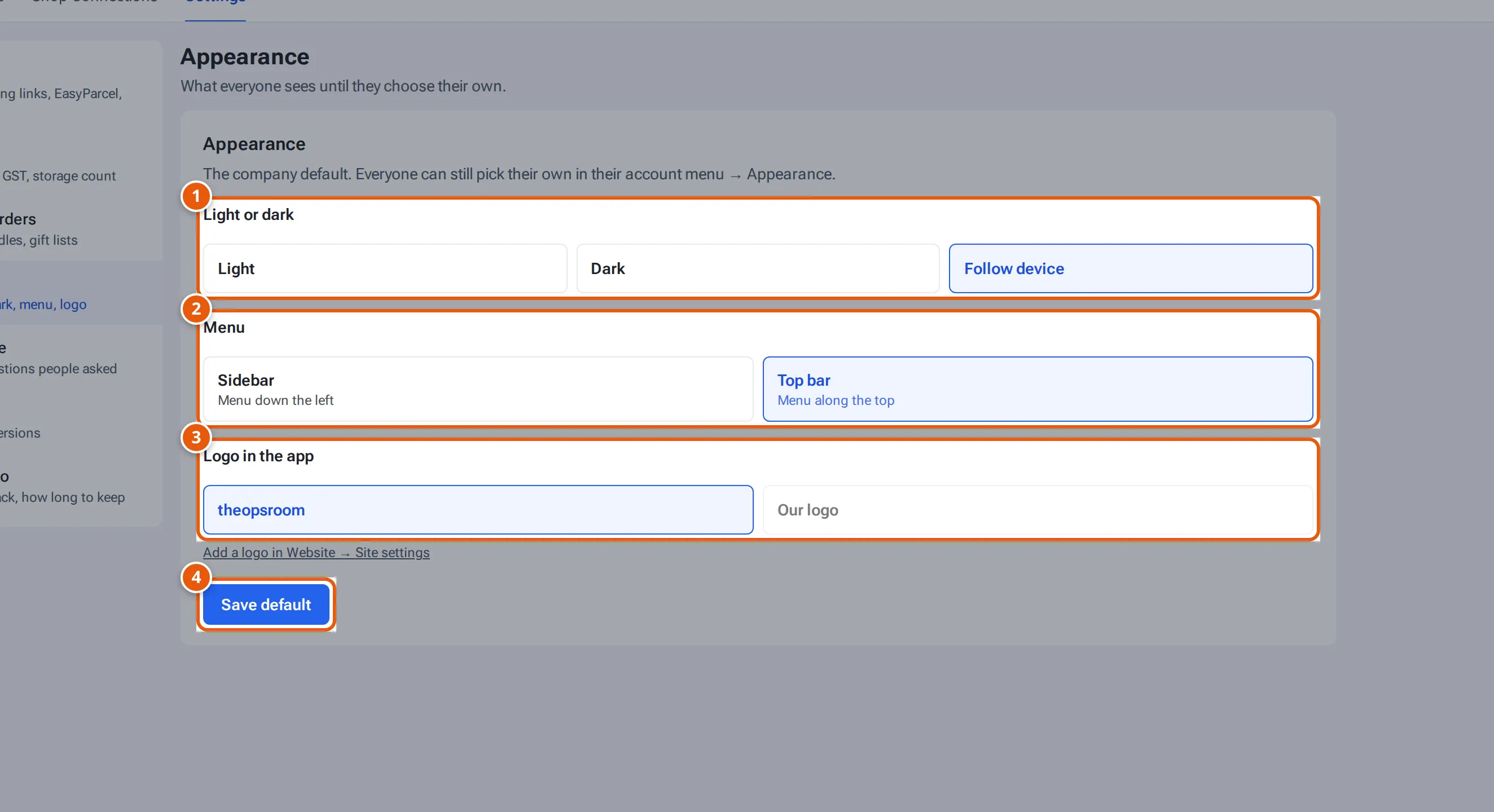This screenshot has width=1494, height=812.
Task: Open the how long to keep section
Action: [x=81, y=487]
